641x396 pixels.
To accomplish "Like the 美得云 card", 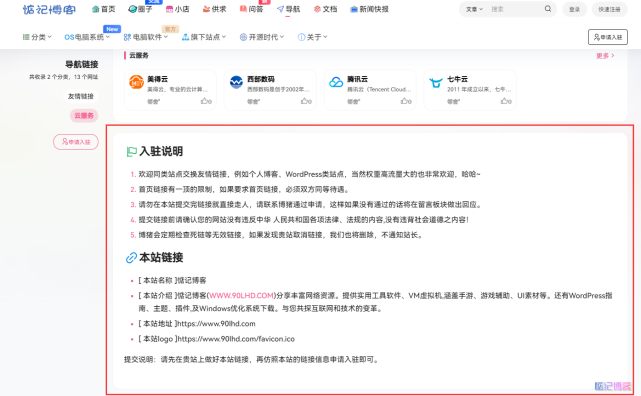I will coord(206,101).
